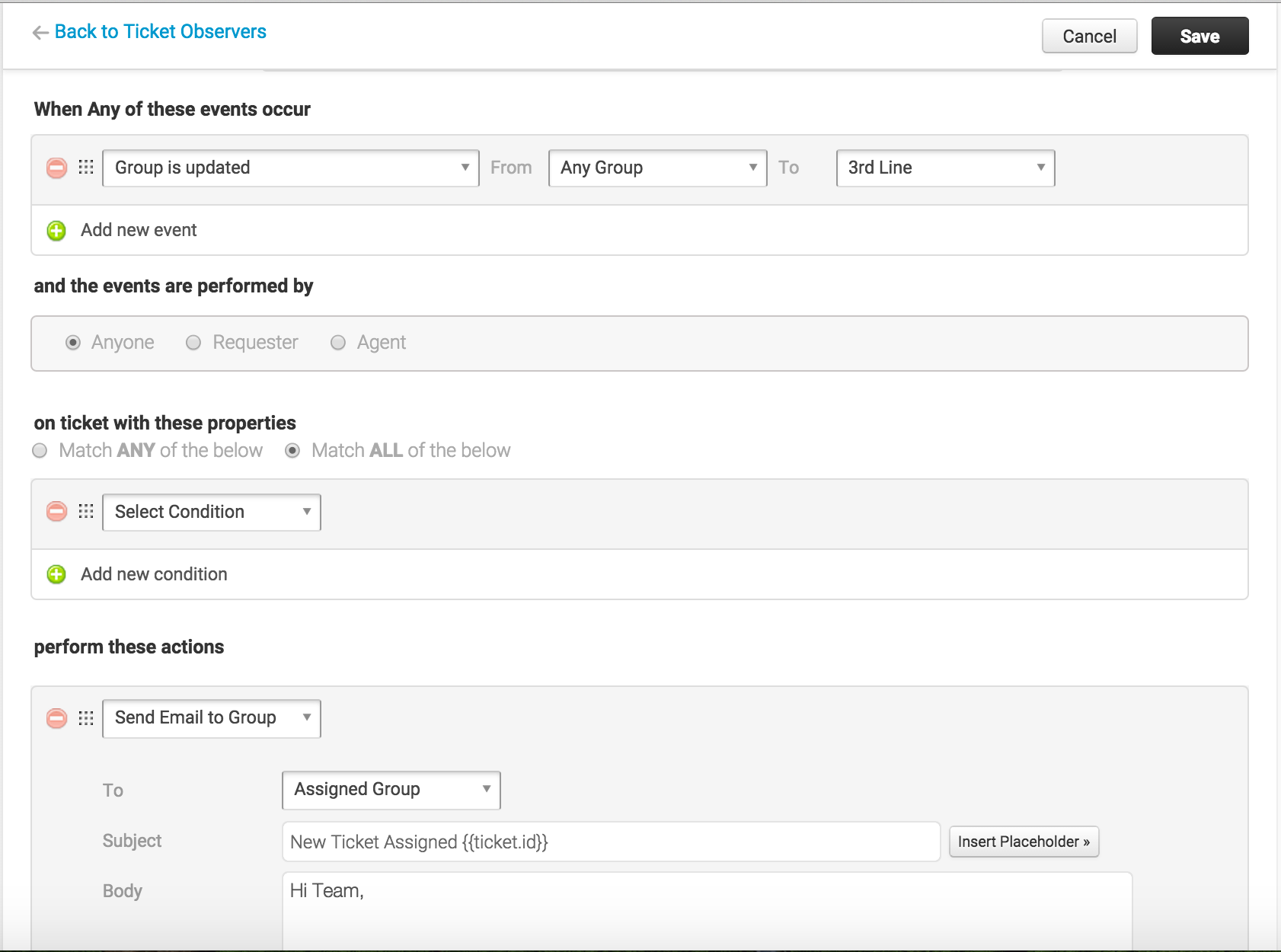Screen dimensions: 1281x952
Task: Click into the Subject input field
Action: (x=612, y=842)
